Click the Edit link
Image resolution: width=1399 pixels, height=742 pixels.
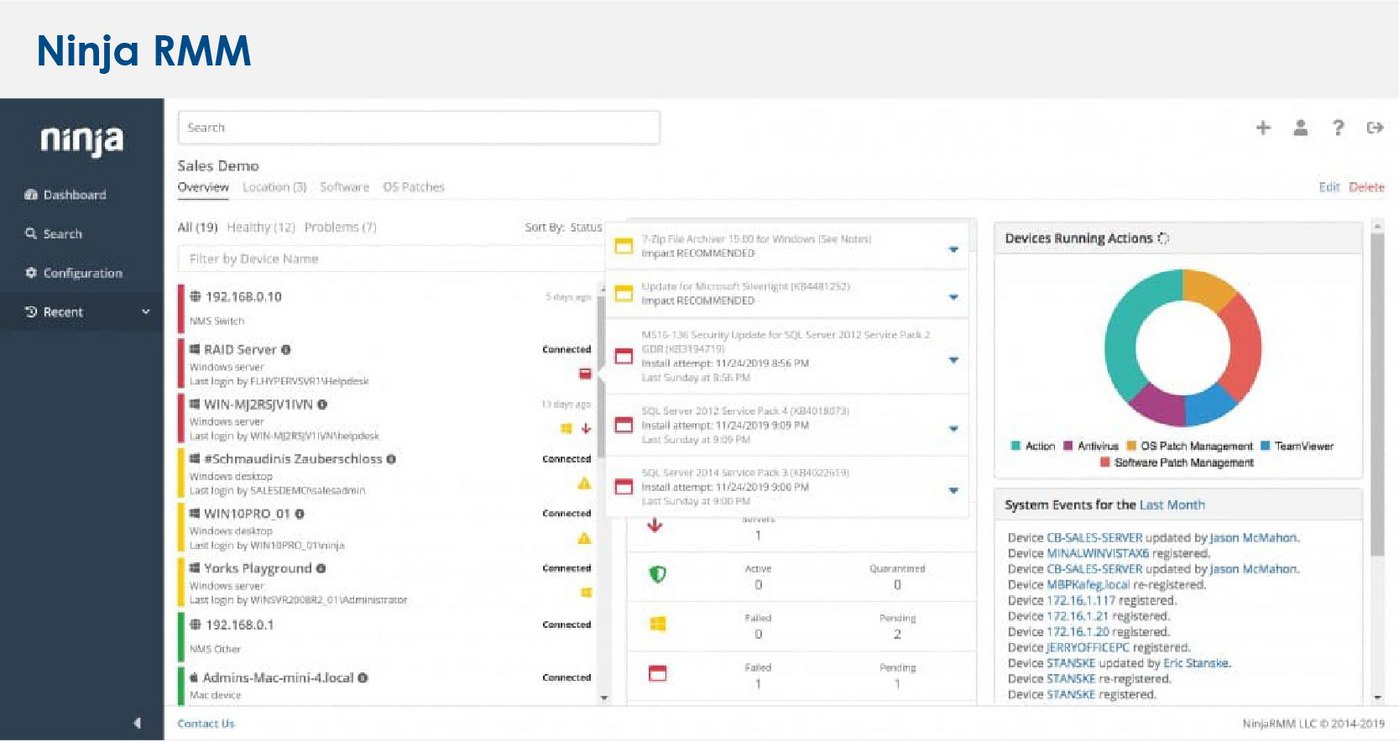1328,187
